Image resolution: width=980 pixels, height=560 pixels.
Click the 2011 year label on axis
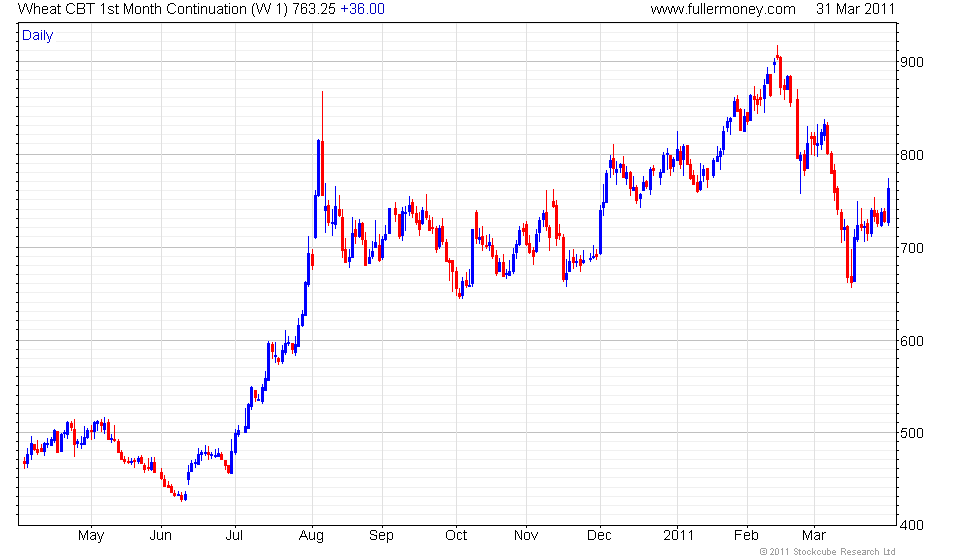click(x=678, y=536)
